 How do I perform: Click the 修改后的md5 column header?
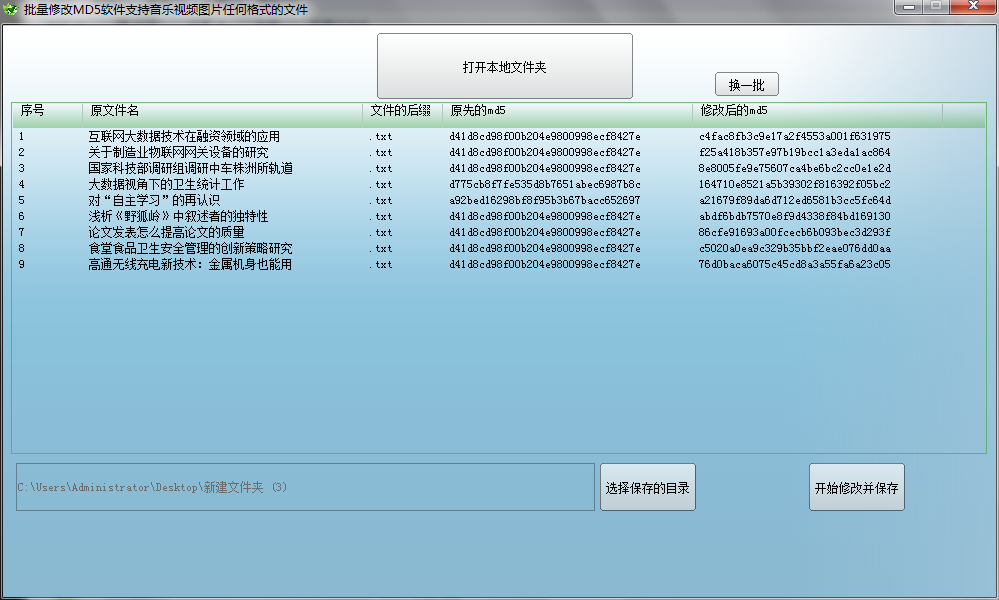coord(816,110)
